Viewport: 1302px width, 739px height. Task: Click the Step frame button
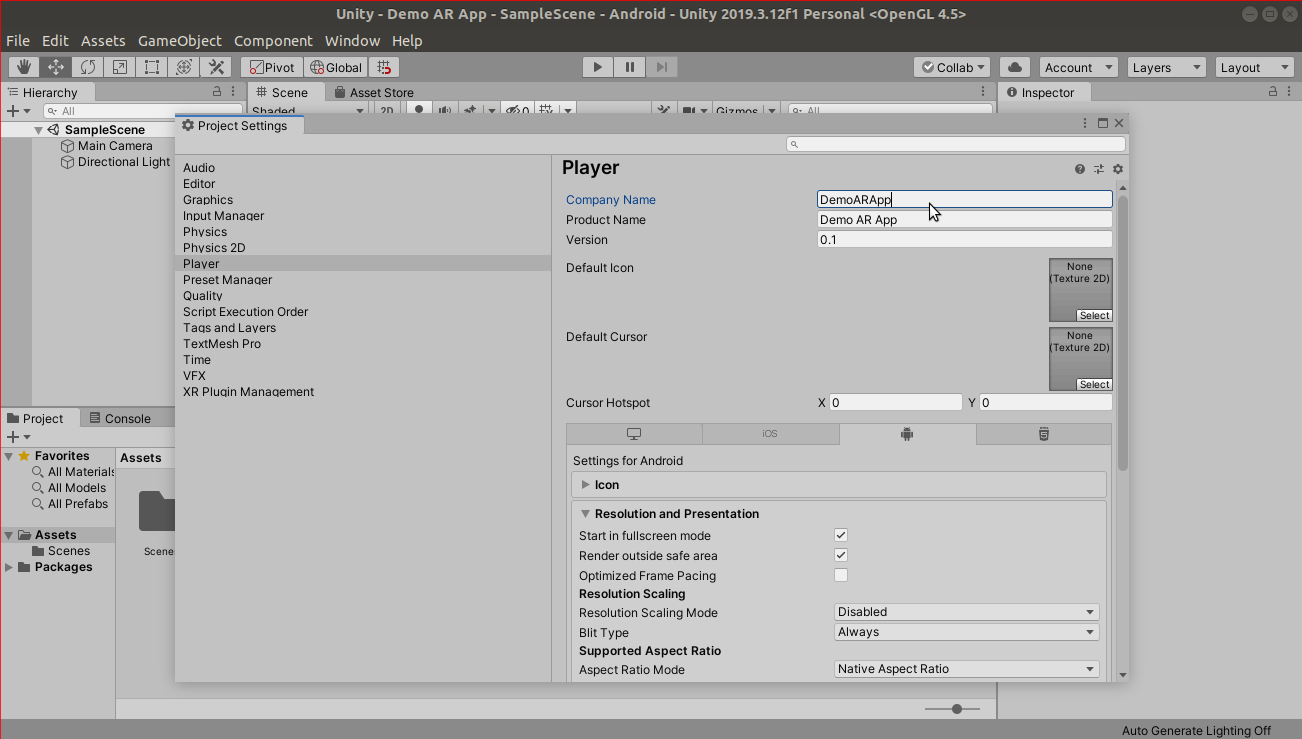661,67
